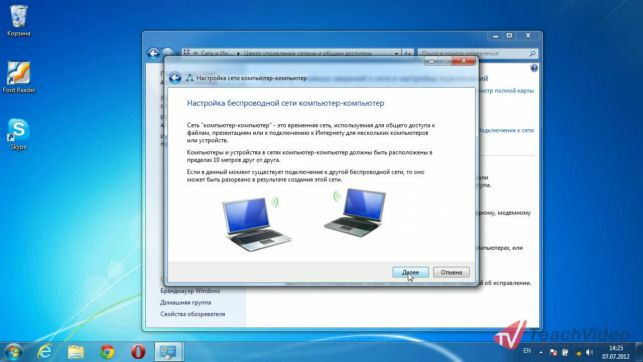Click the yellow tray notification icon
The image size is (643, 362).
coord(578,353)
